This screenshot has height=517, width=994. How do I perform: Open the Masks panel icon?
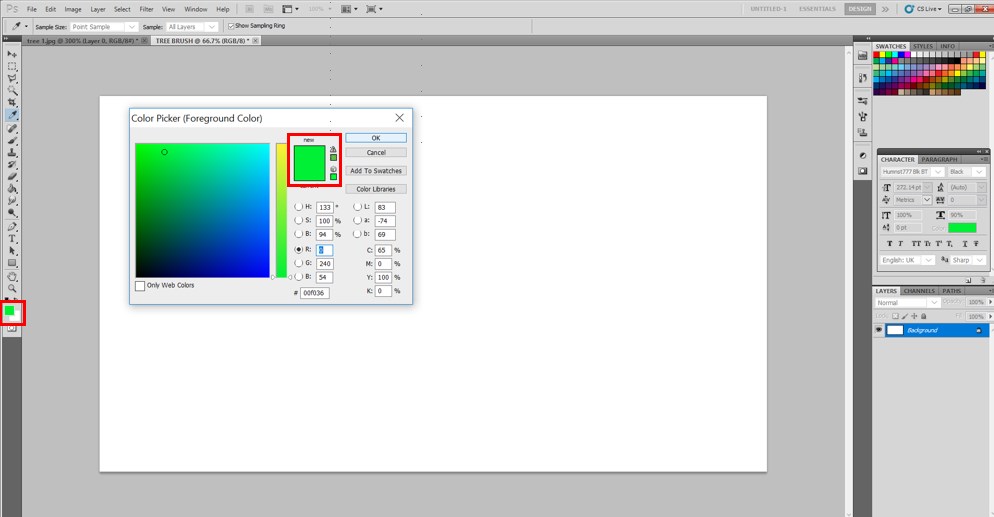point(862,171)
